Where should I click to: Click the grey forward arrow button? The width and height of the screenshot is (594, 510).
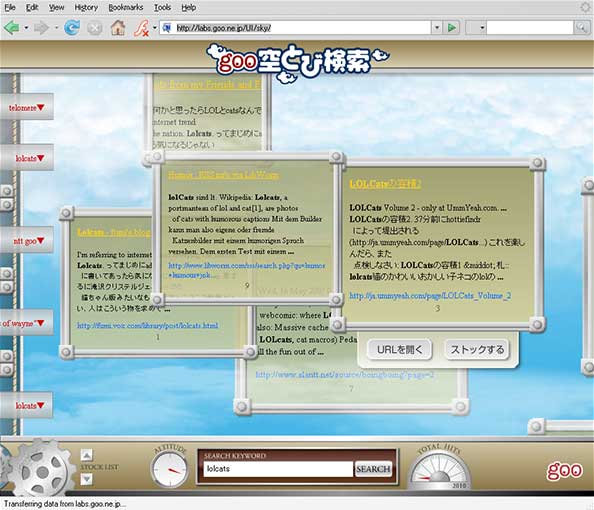click(41, 28)
